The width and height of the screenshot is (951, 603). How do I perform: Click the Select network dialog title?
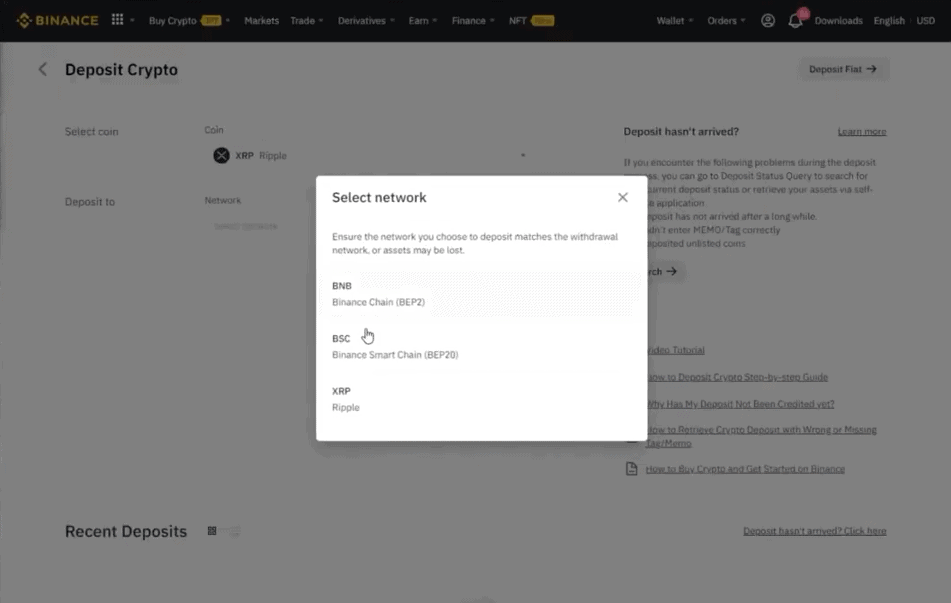tap(379, 197)
